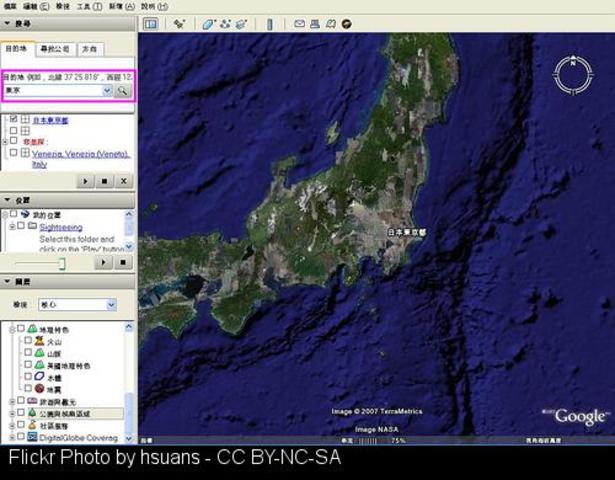Image resolution: width=615 pixels, height=480 pixels.
Task: Collapse the 搜尋 search panel header
Action: (67, 24)
